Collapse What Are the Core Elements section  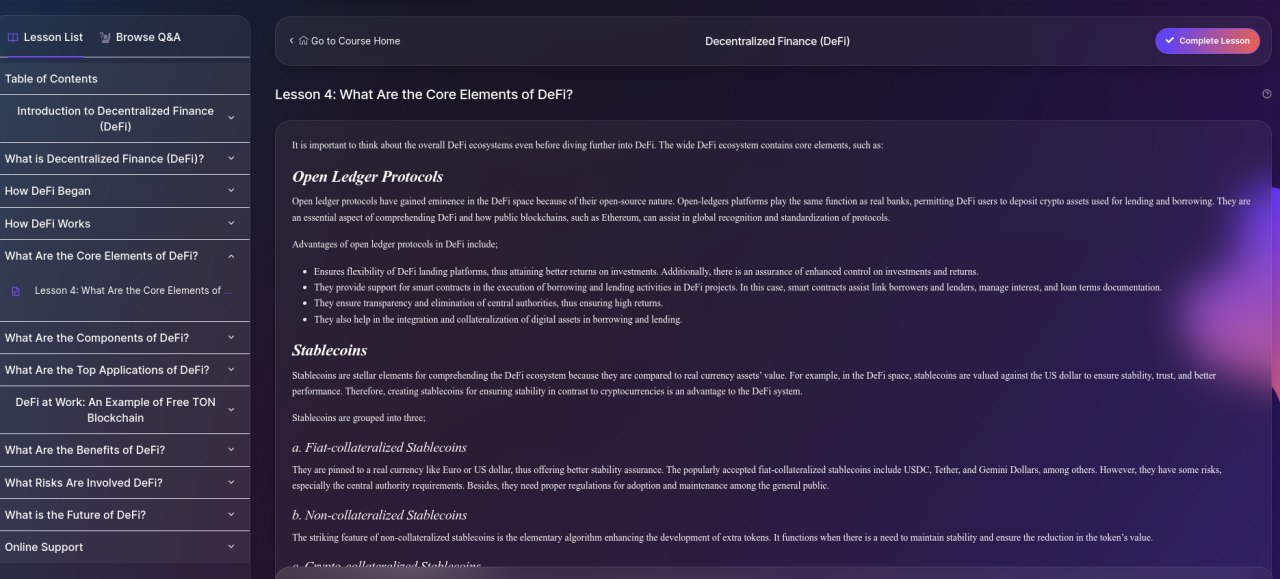[x=231, y=256]
